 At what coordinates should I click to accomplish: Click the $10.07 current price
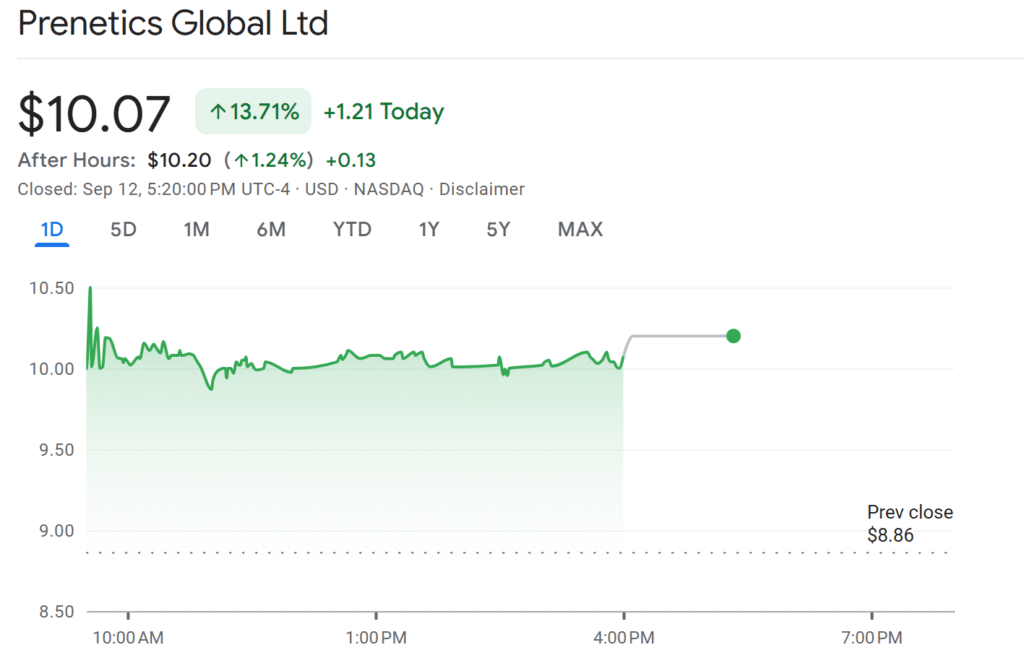[x=94, y=113]
